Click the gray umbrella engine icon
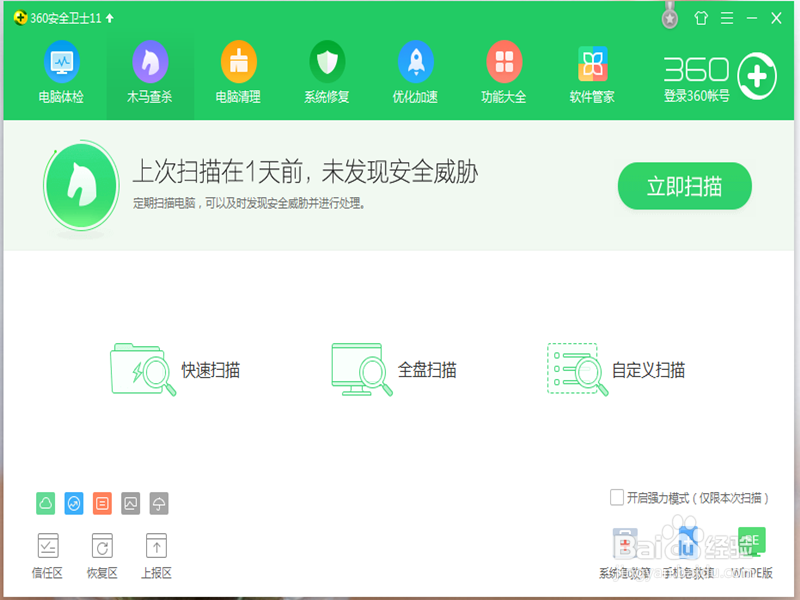The width and height of the screenshot is (800, 600). (x=159, y=504)
